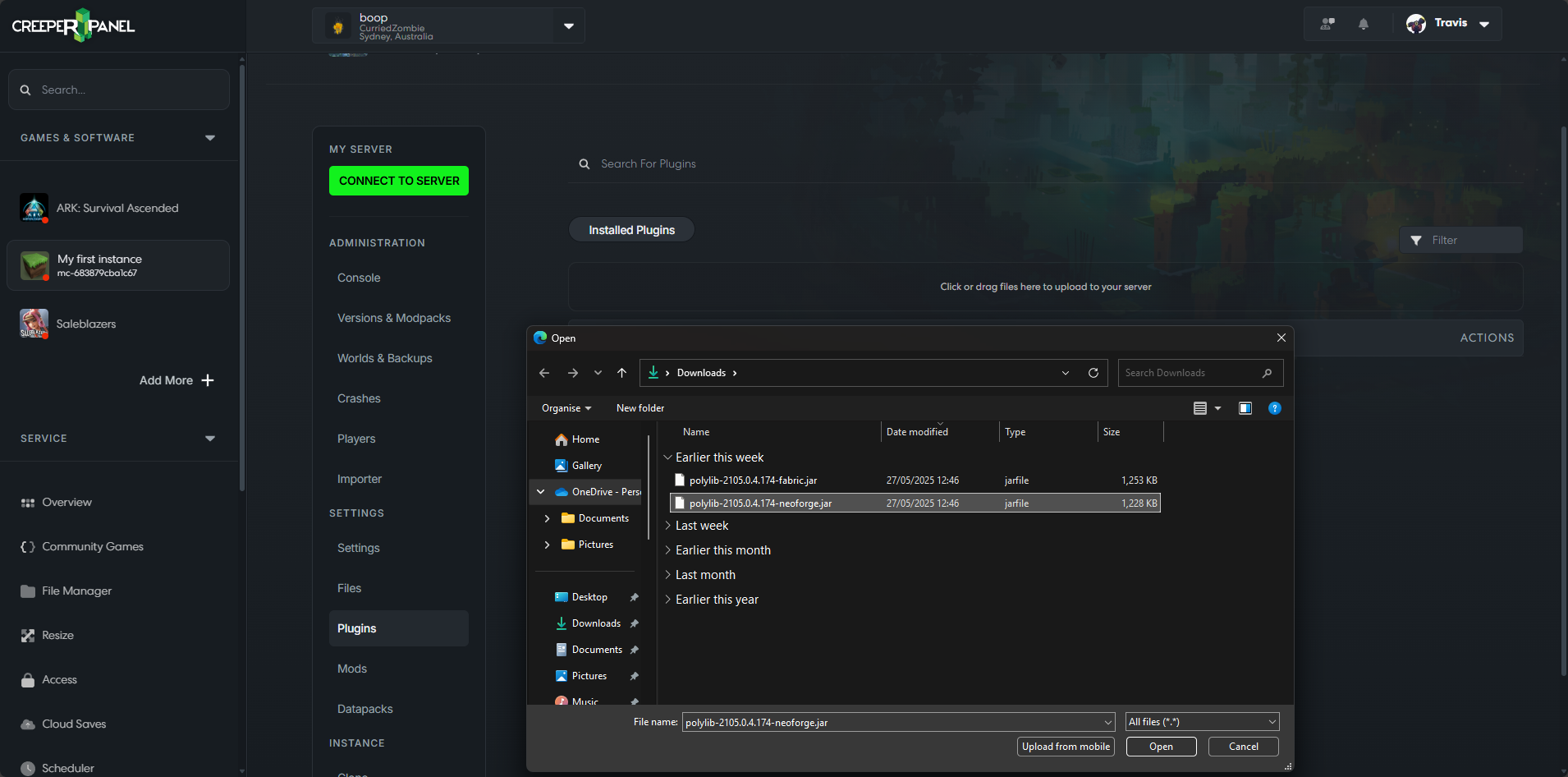The width and height of the screenshot is (1568, 777).
Task: Click the ARK: Survival Ascended game icon
Action: [x=34, y=208]
